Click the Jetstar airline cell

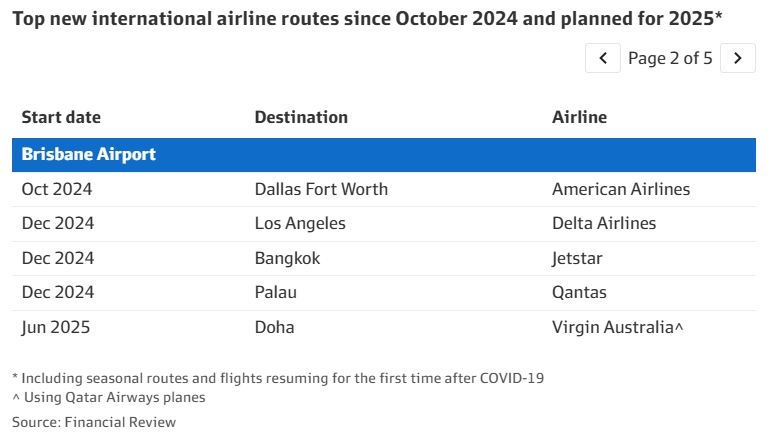pyautogui.click(x=577, y=258)
